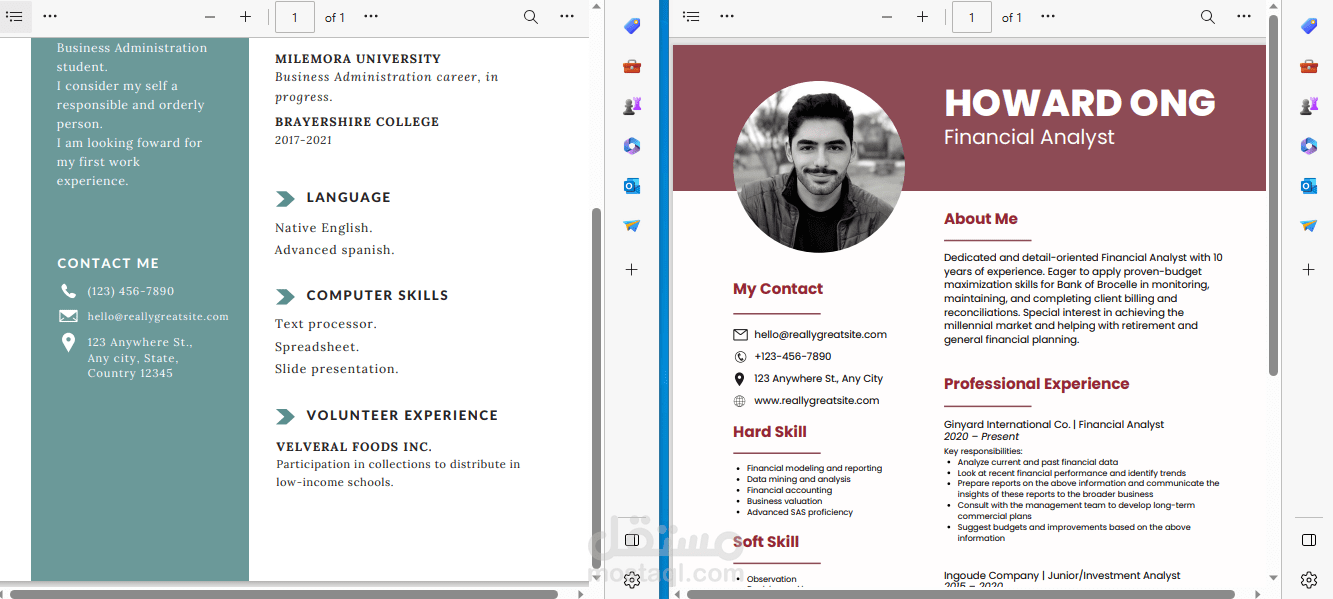Click 'Advanced SAS proficiency' in Hard Skill list
Viewport: 1333px width, 599px height.
coord(800,512)
